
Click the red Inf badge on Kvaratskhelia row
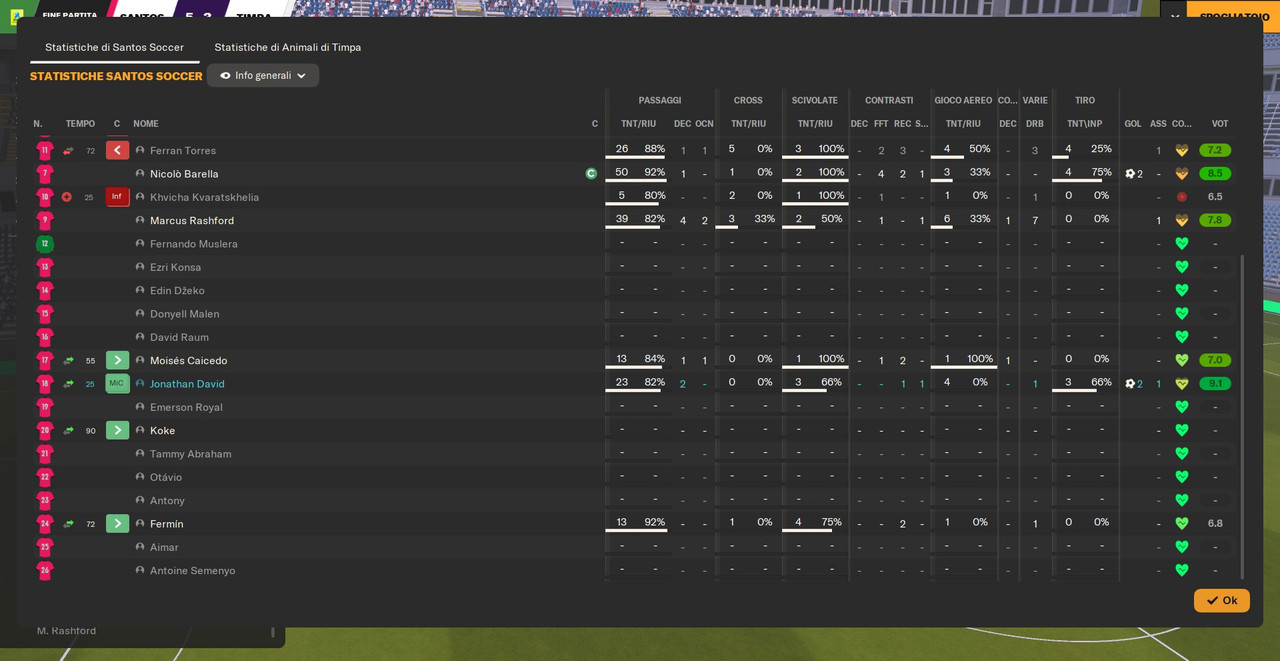pyautogui.click(x=117, y=197)
